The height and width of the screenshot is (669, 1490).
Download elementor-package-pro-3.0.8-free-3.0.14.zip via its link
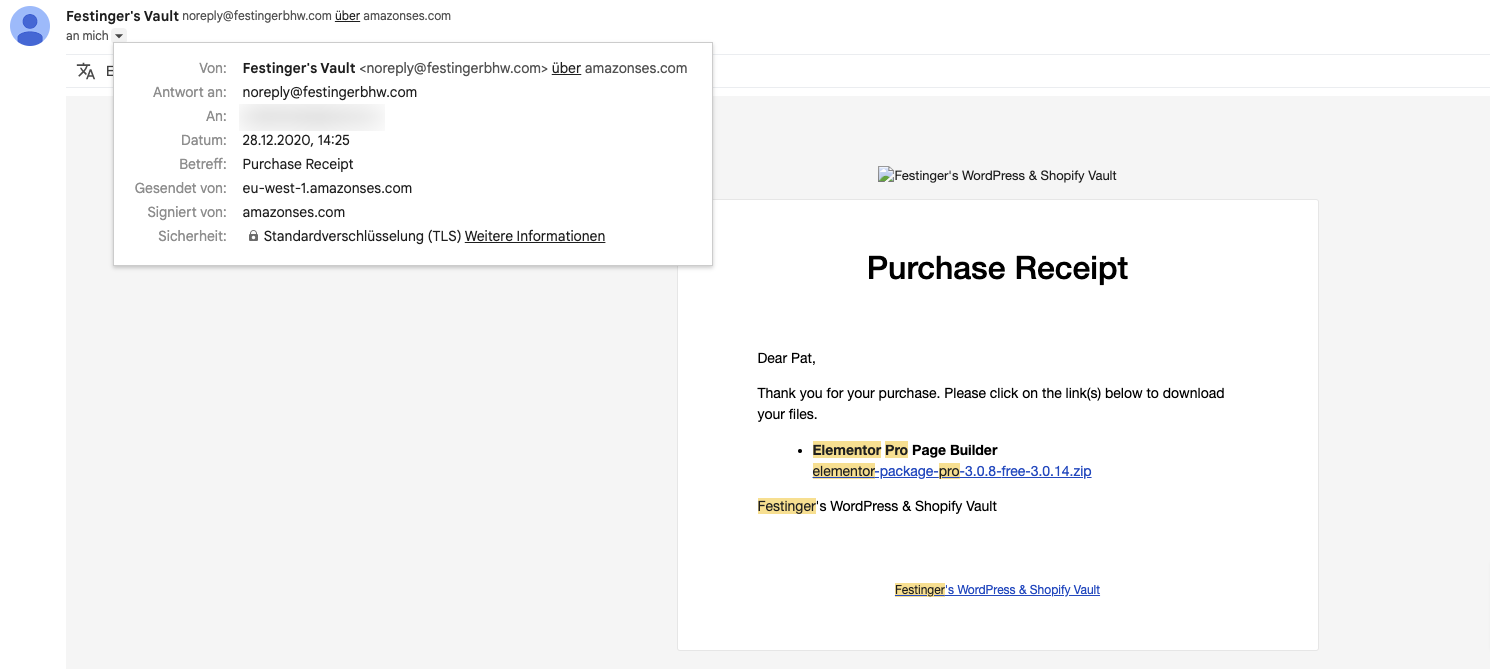click(x=951, y=471)
